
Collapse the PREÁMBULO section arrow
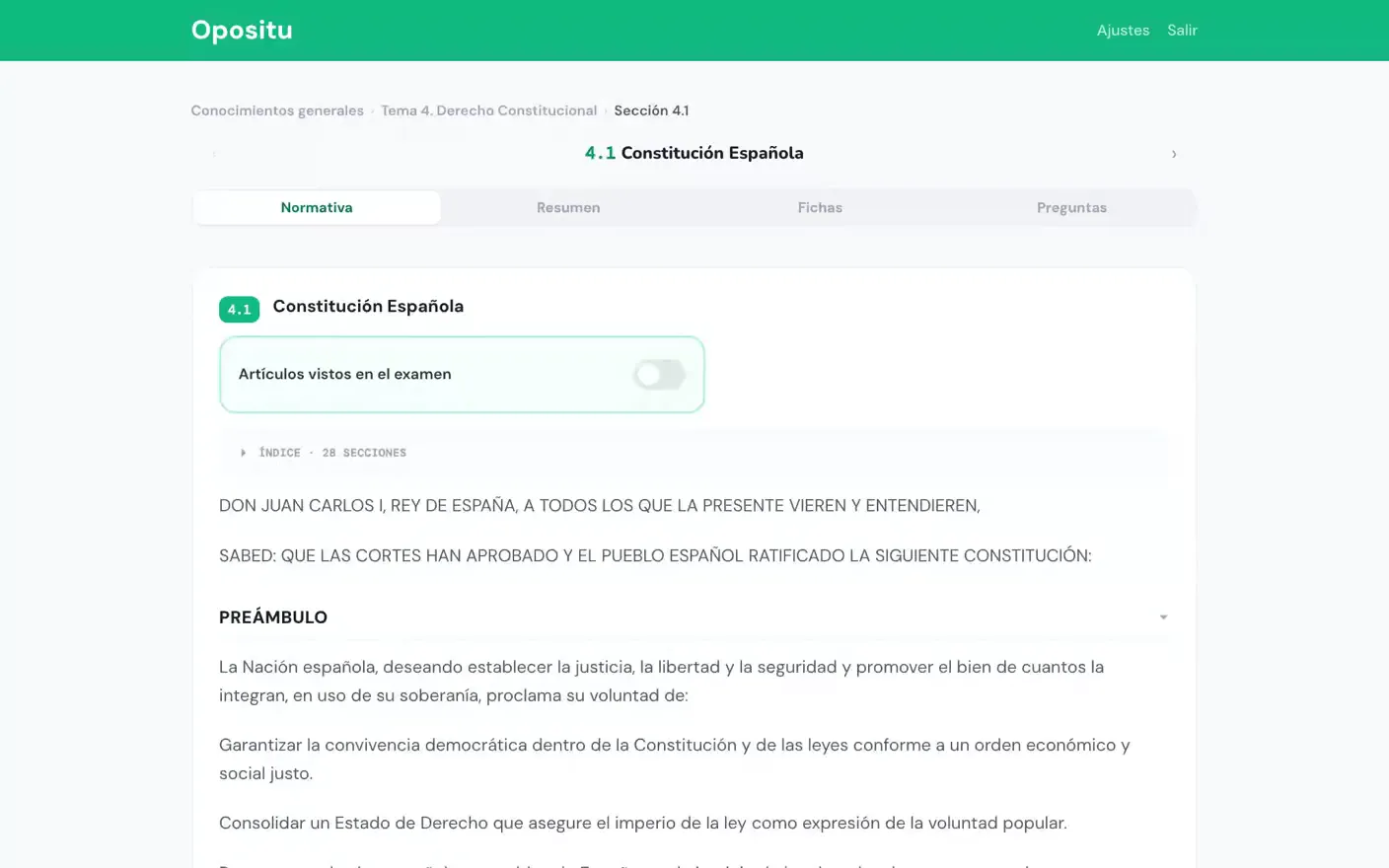(1163, 617)
